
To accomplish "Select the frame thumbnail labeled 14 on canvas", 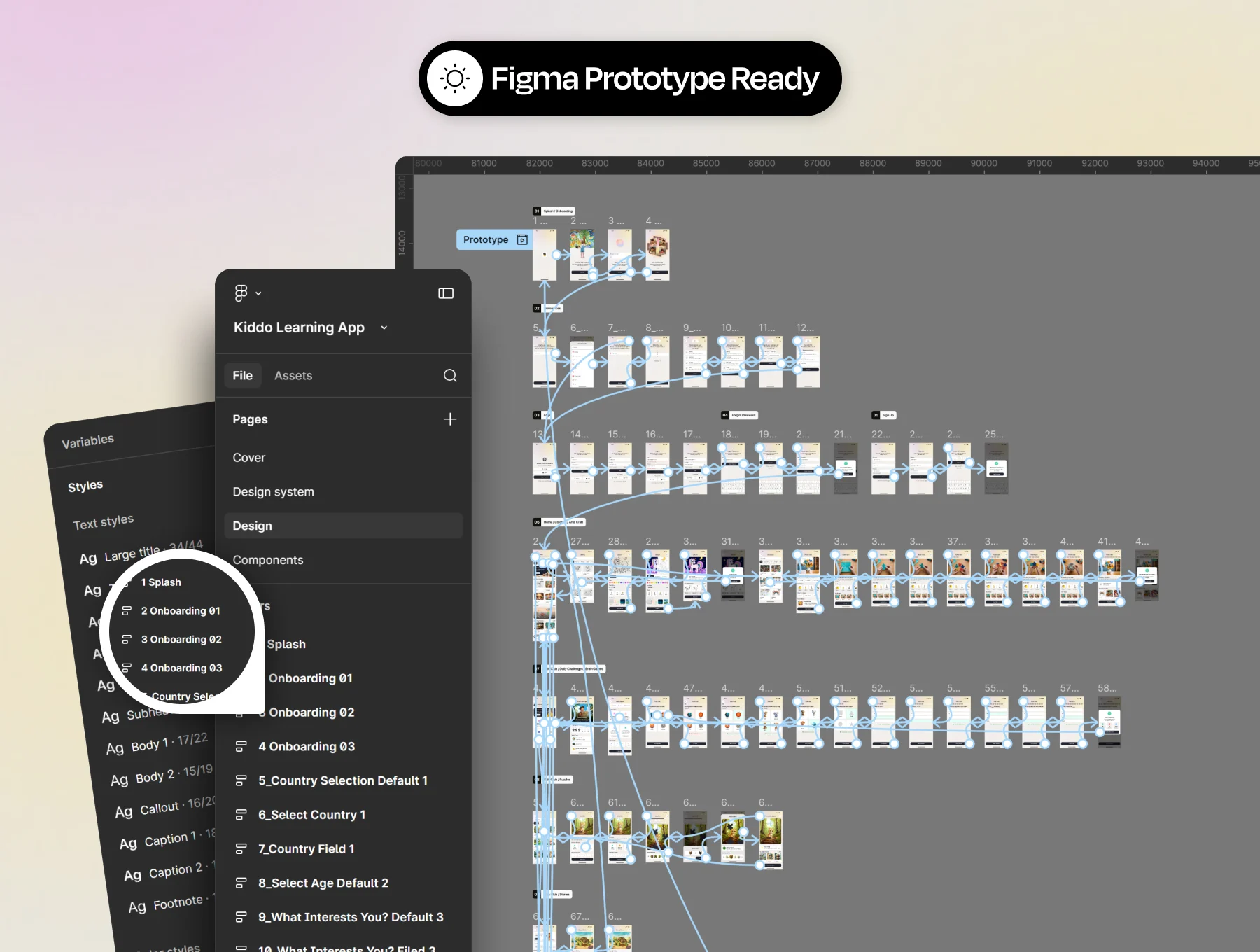I will tap(582, 469).
